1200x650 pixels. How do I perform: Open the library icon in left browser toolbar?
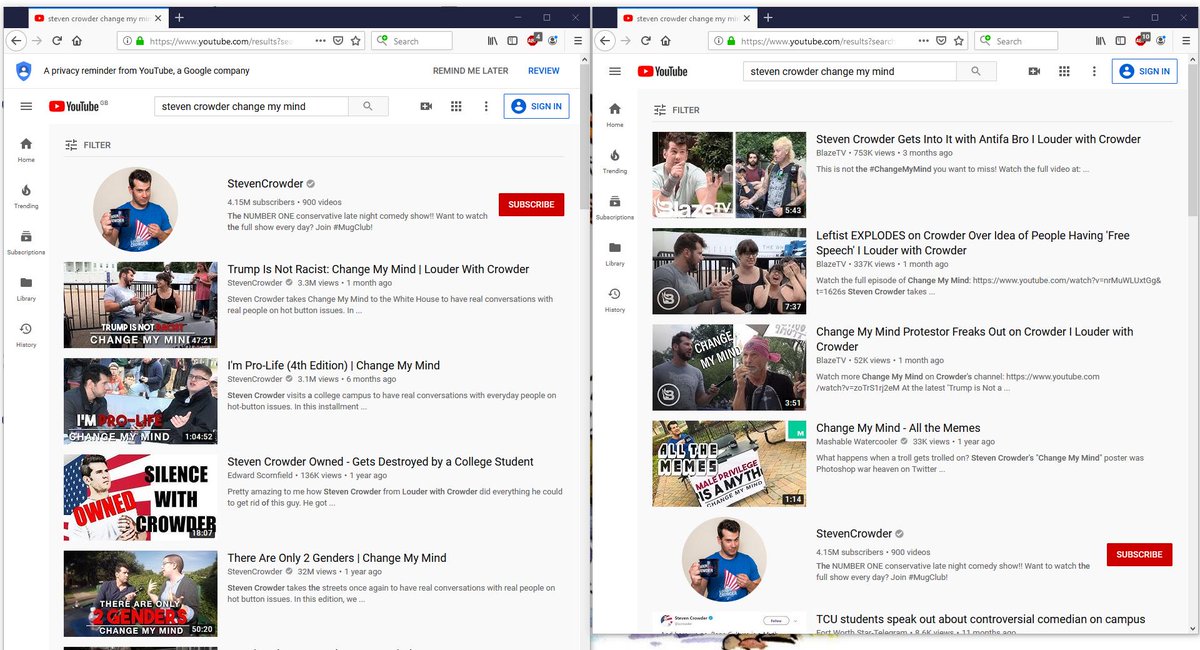point(493,41)
